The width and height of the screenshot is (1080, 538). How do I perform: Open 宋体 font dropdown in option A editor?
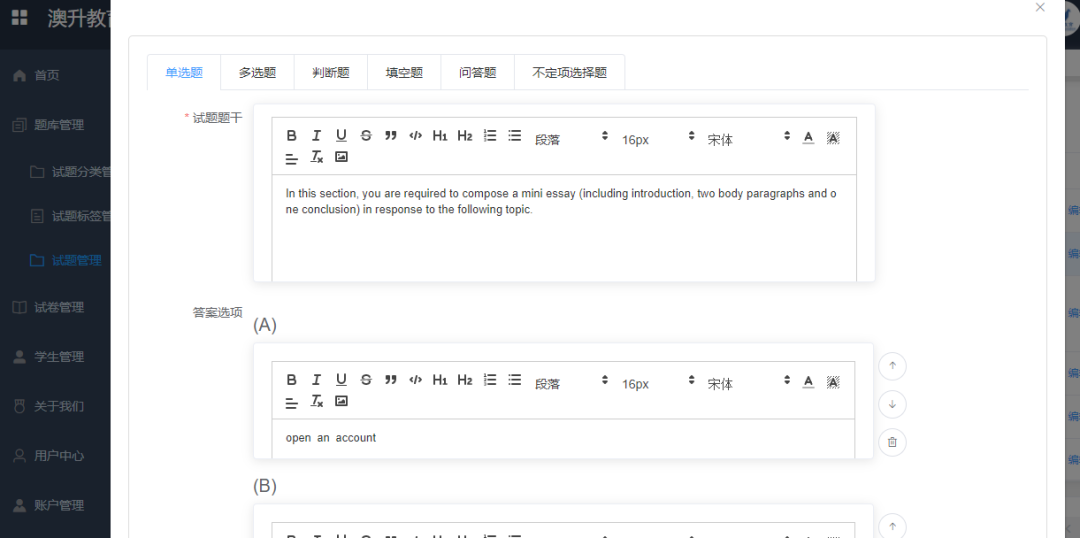tap(747, 383)
